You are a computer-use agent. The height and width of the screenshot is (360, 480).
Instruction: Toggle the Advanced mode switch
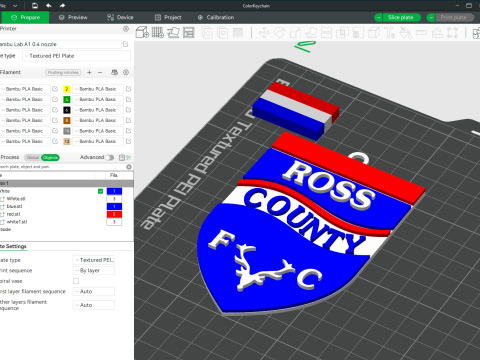[109, 157]
